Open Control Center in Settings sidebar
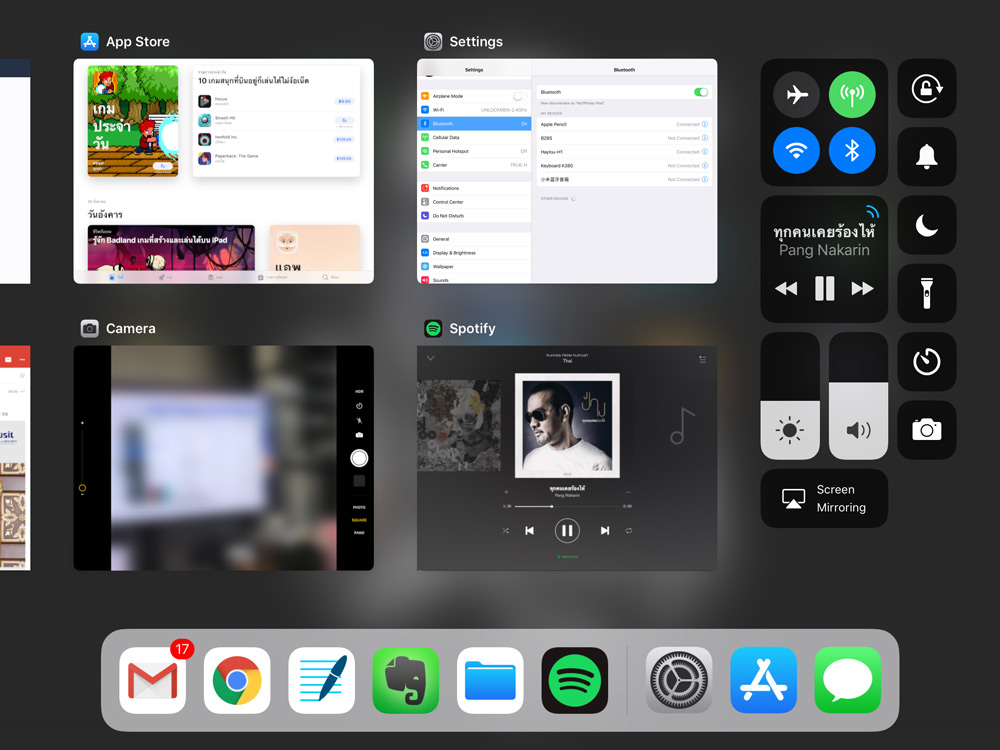This screenshot has height=750, width=1000. point(474,202)
